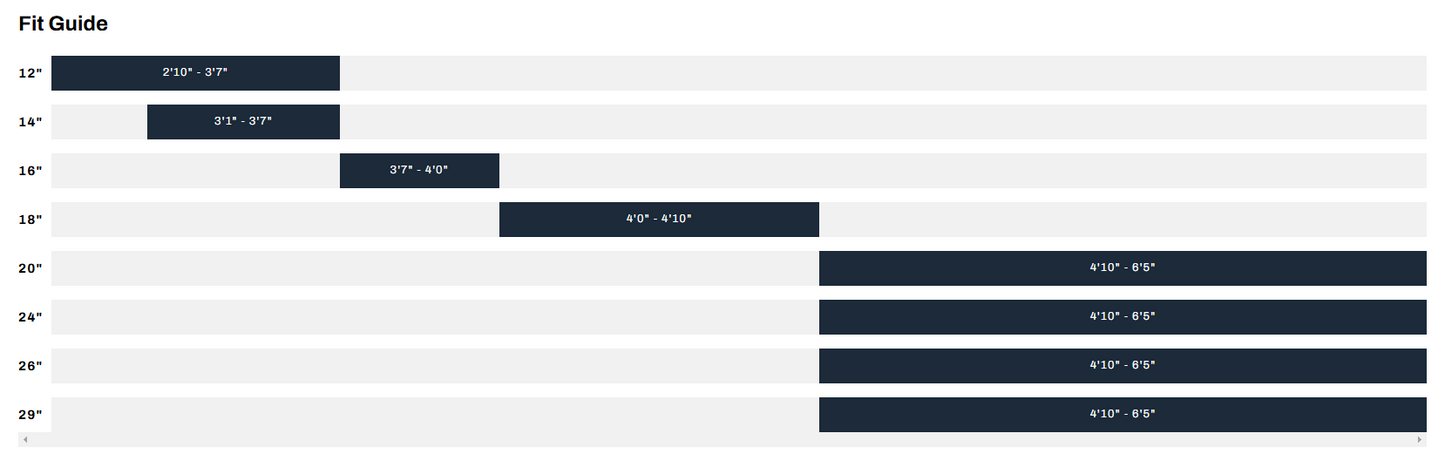1445x474 pixels.
Task: Select the 4'10" - 6'5" bar in the 24" row
Action: click(1122, 317)
